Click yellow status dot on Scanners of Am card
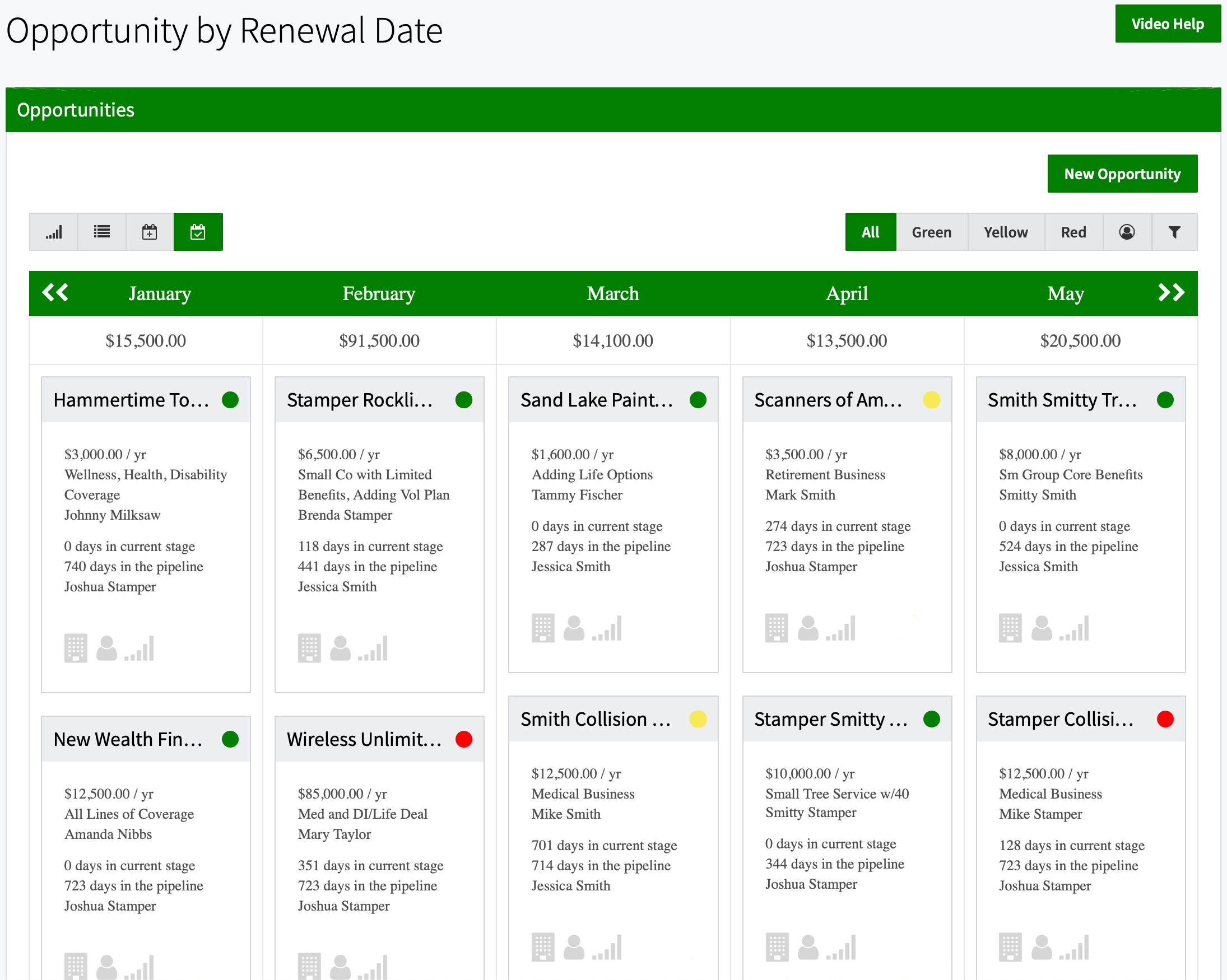The image size is (1227, 980). pos(932,400)
